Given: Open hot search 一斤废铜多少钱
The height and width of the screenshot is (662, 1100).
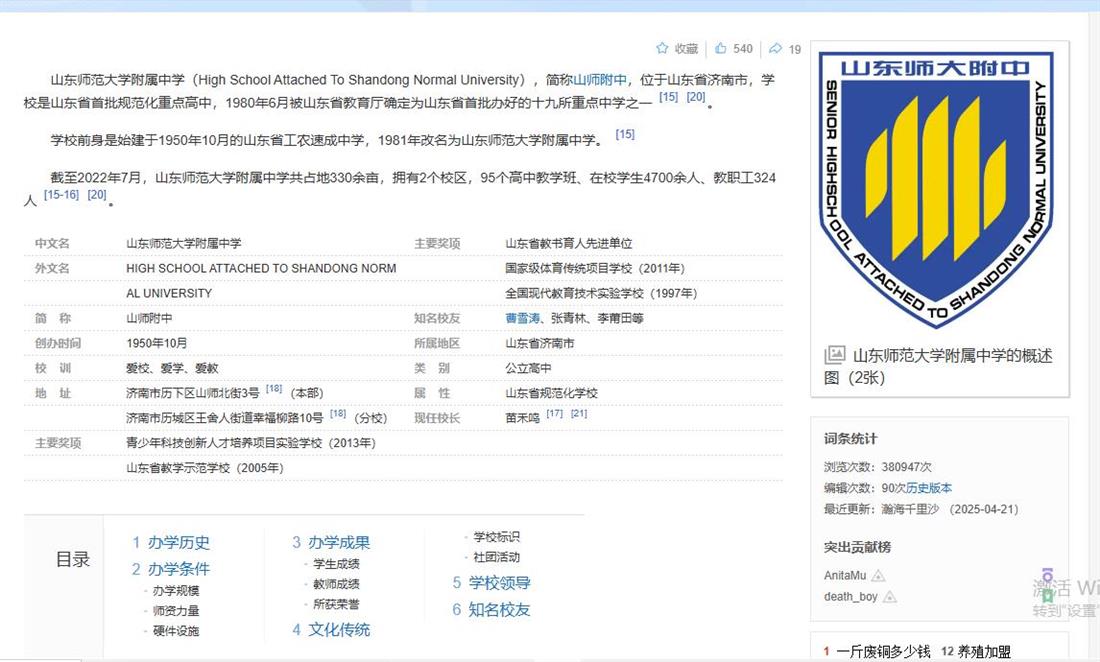Looking at the screenshot, I should pyautogui.click(x=883, y=651).
